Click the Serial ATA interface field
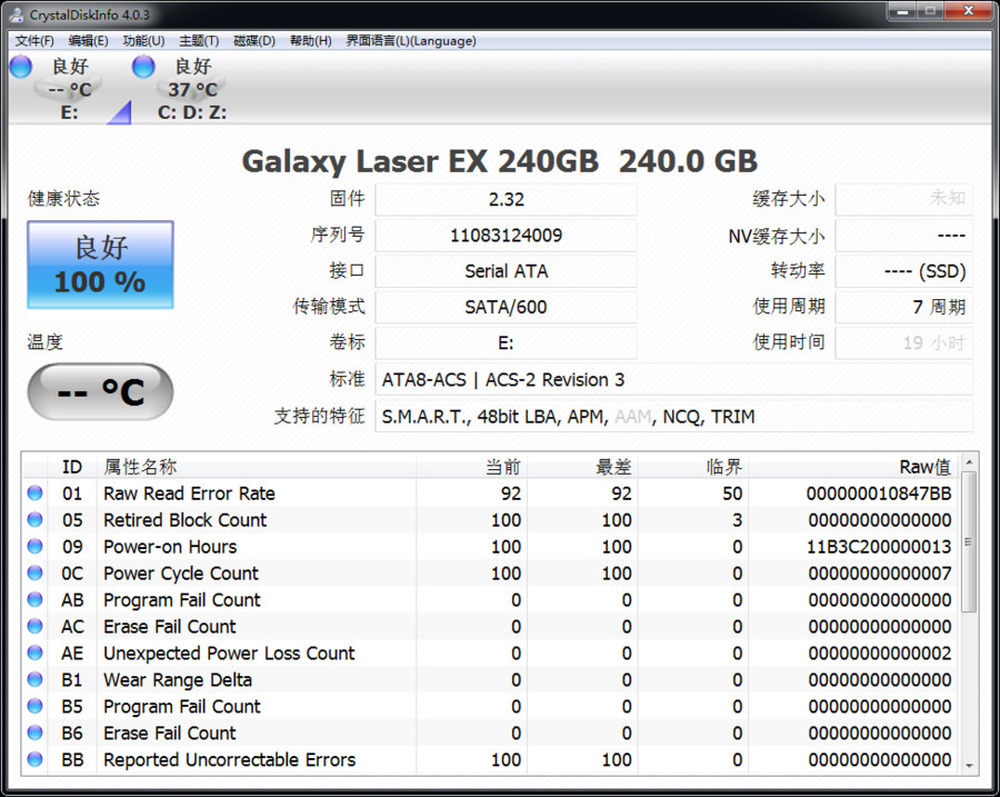This screenshot has height=797, width=1000. tap(506, 272)
